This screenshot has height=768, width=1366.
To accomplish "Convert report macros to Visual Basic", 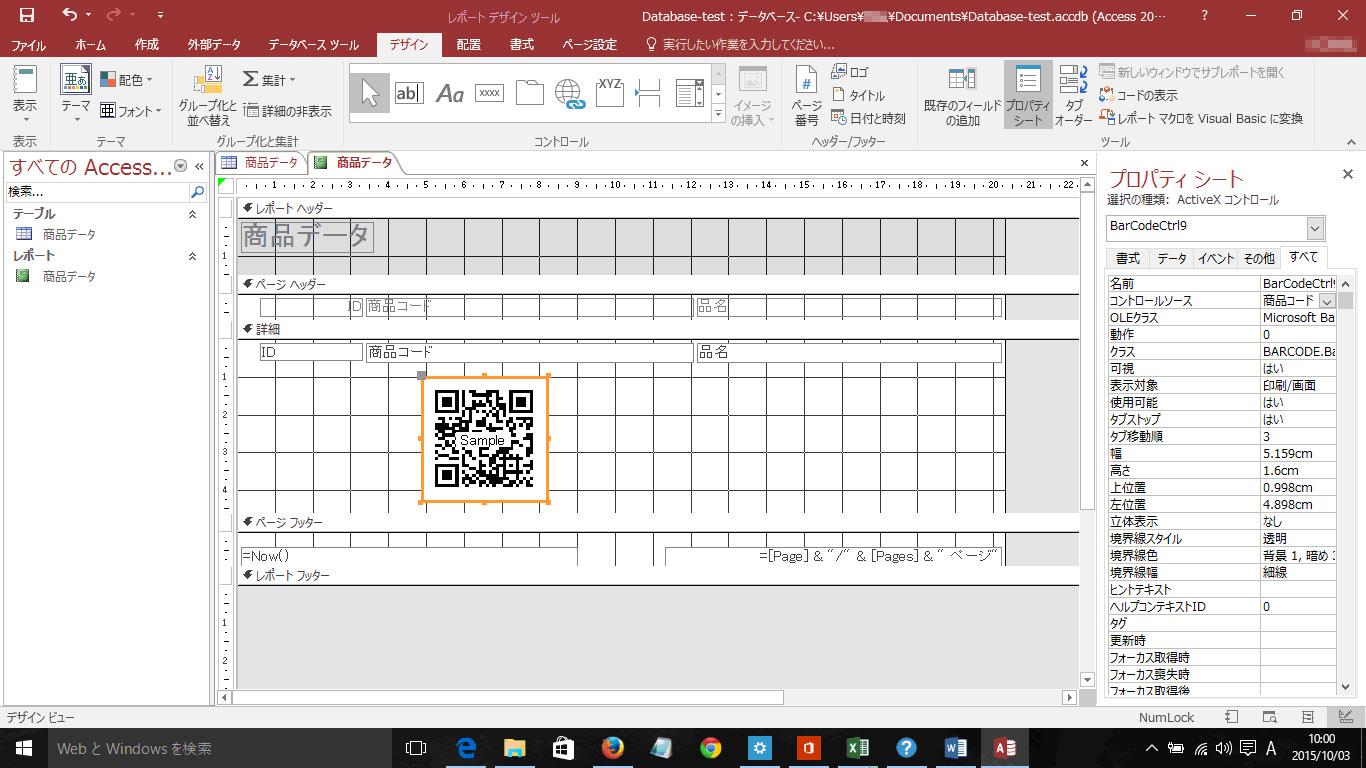I will pos(1201,118).
